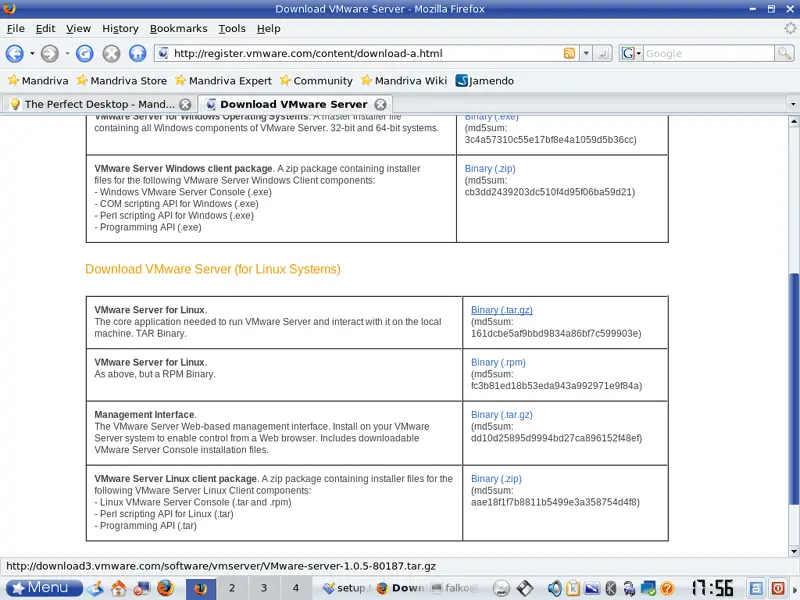Open the Klipper clipboard tray icon
The image size is (800, 600).
[x=573, y=588]
